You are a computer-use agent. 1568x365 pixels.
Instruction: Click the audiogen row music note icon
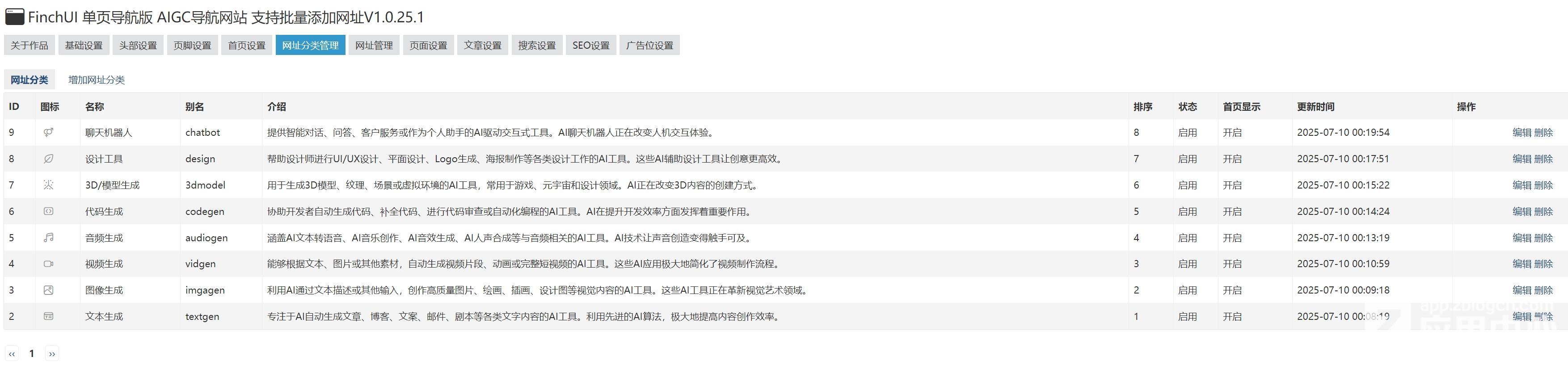pos(49,237)
